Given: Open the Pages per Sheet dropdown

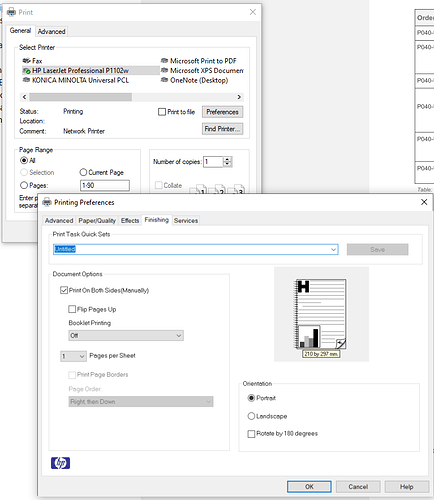Looking at the screenshot, I should [73, 356].
